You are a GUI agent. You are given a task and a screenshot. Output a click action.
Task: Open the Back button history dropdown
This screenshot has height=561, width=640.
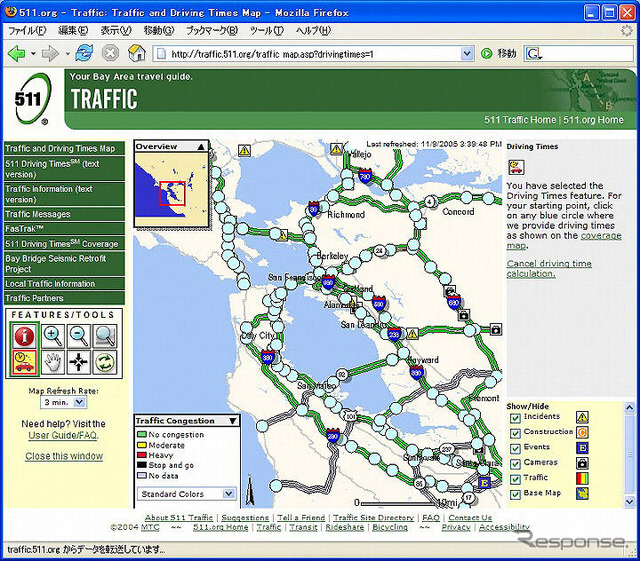[33, 53]
